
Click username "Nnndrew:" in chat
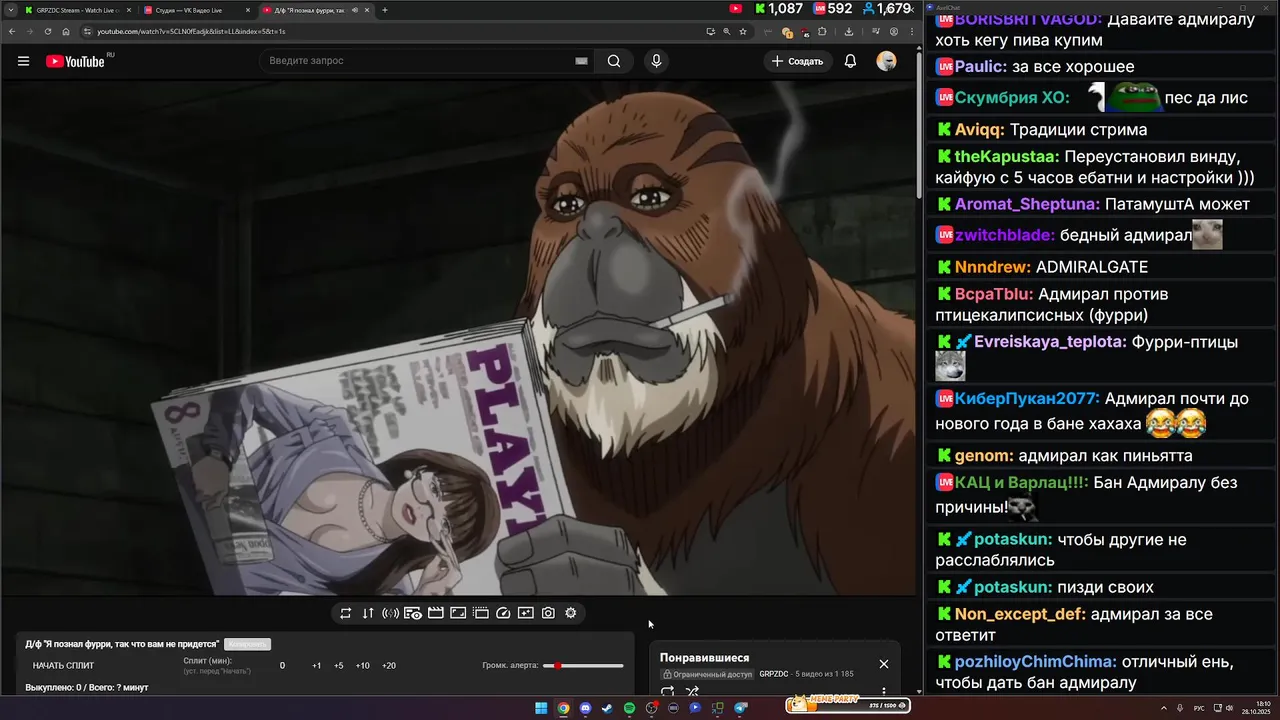(992, 267)
